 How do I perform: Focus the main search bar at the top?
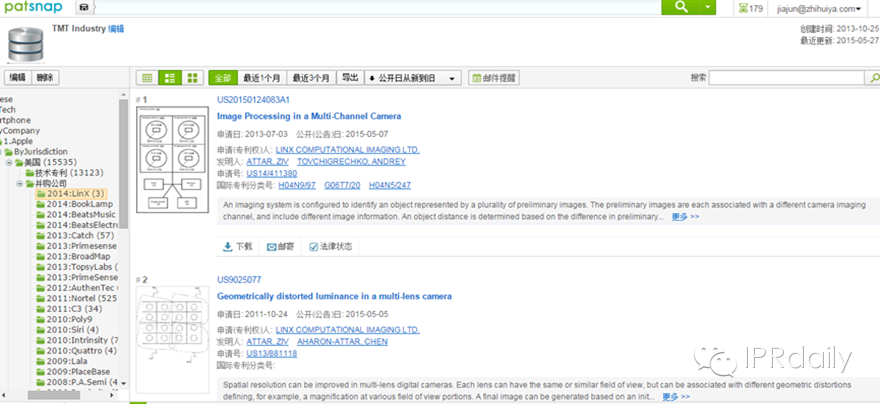378,7
